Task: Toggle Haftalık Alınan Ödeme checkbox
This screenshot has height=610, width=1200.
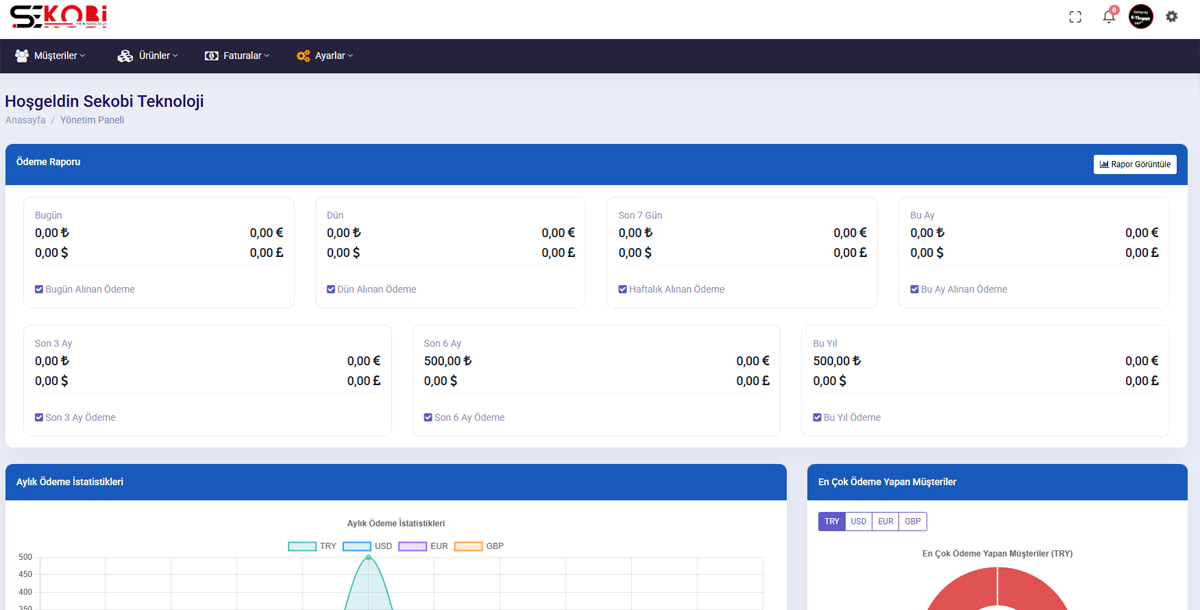Action: tap(623, 289)
